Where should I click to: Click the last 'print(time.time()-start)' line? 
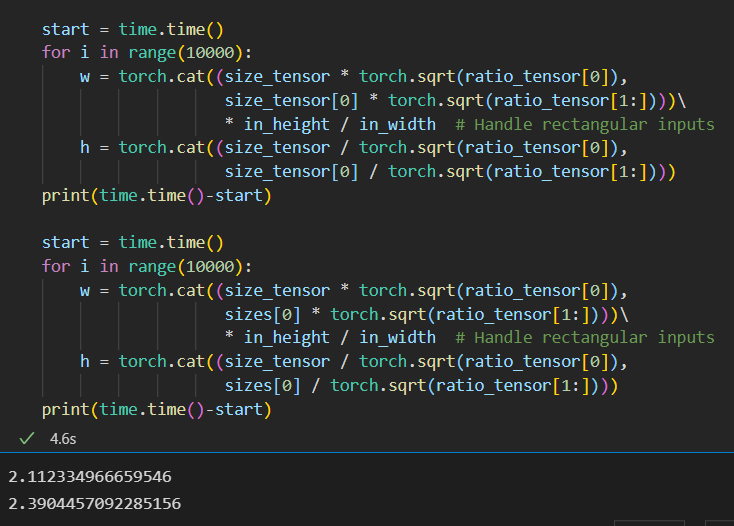tap(157, 409)
